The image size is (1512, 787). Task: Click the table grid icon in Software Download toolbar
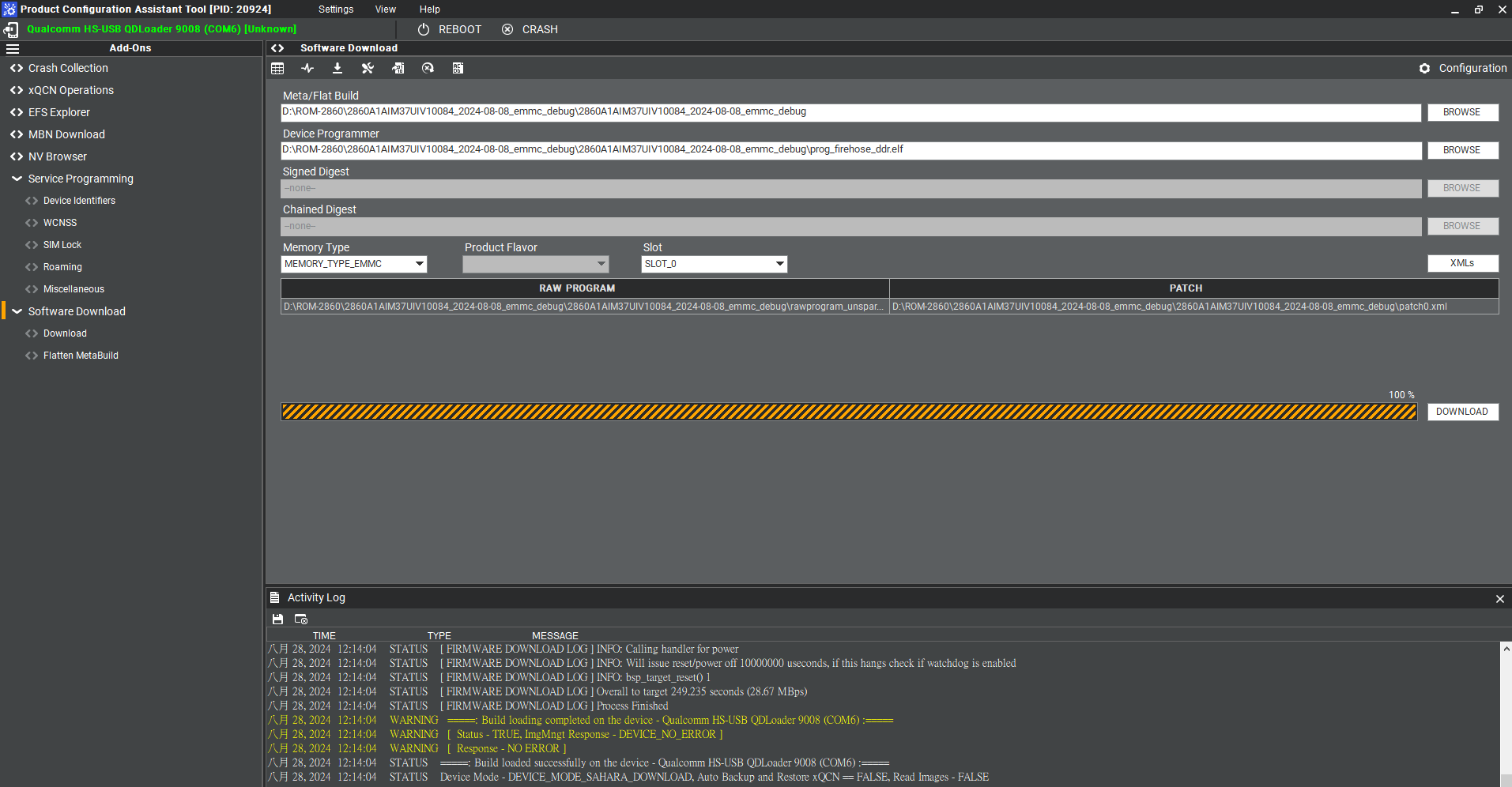[x=277, y=69]
